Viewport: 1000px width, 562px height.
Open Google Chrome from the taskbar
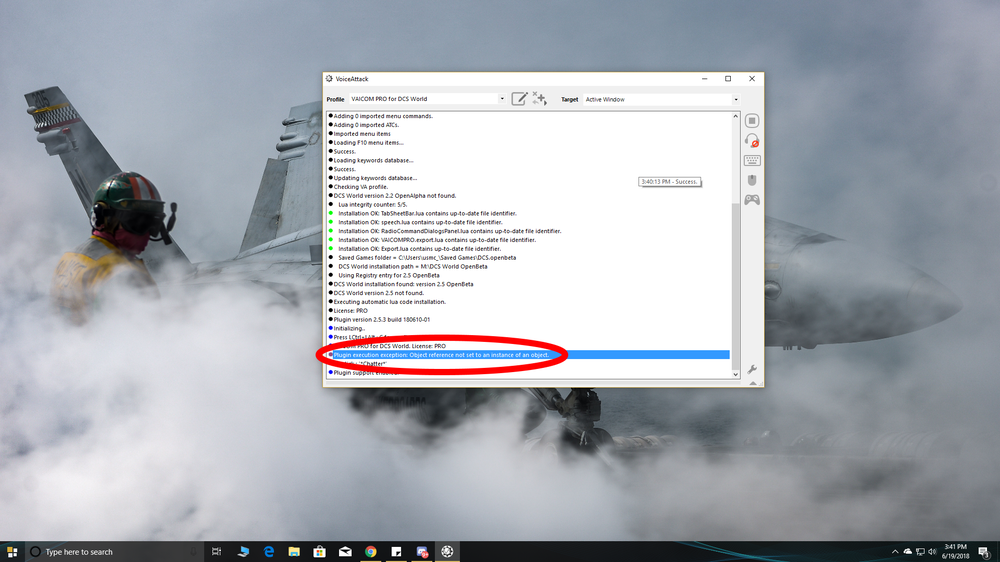pyautogui.click(x=371, y=551)
